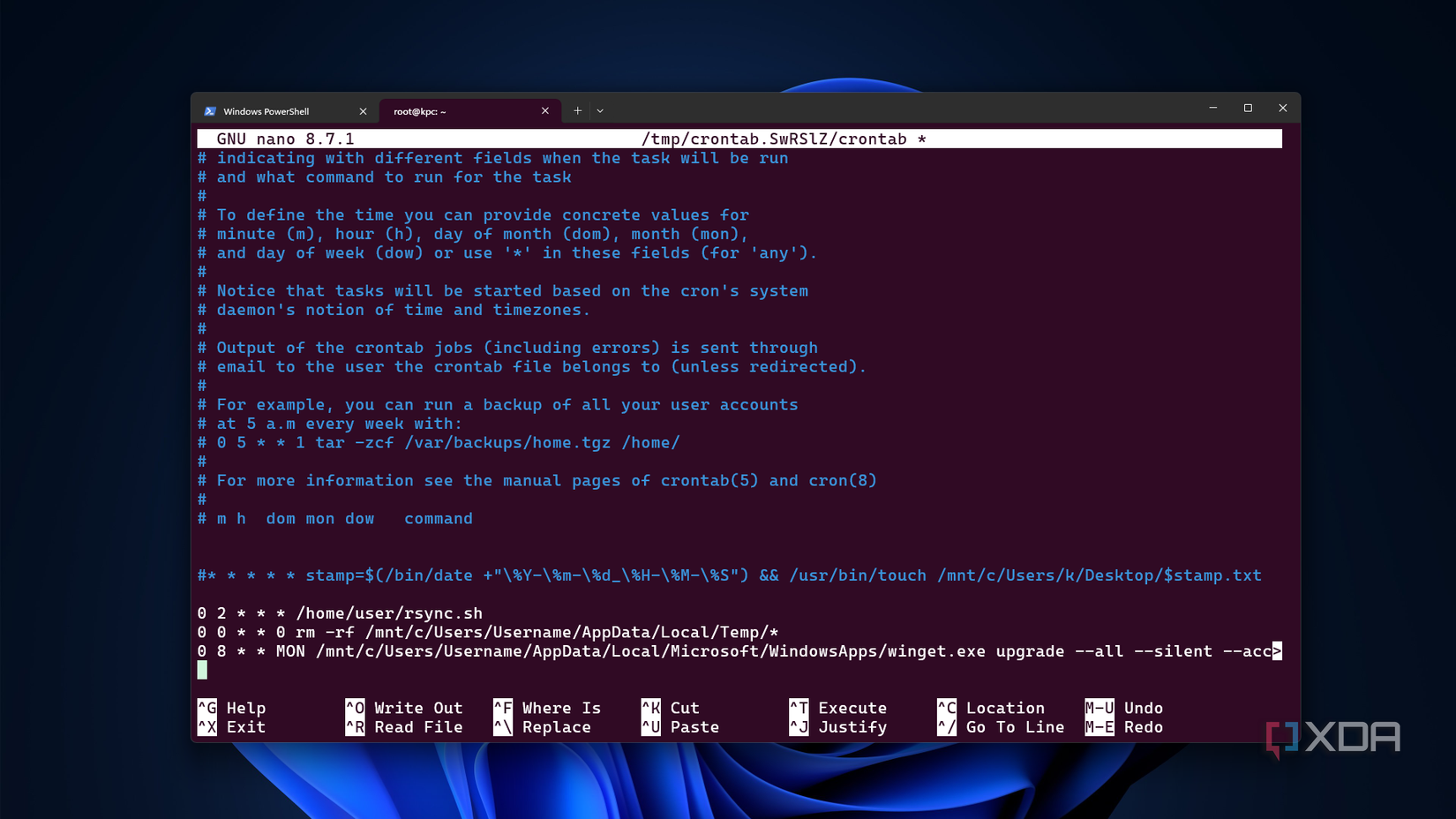Click the ^C Location shortcut

991,708
